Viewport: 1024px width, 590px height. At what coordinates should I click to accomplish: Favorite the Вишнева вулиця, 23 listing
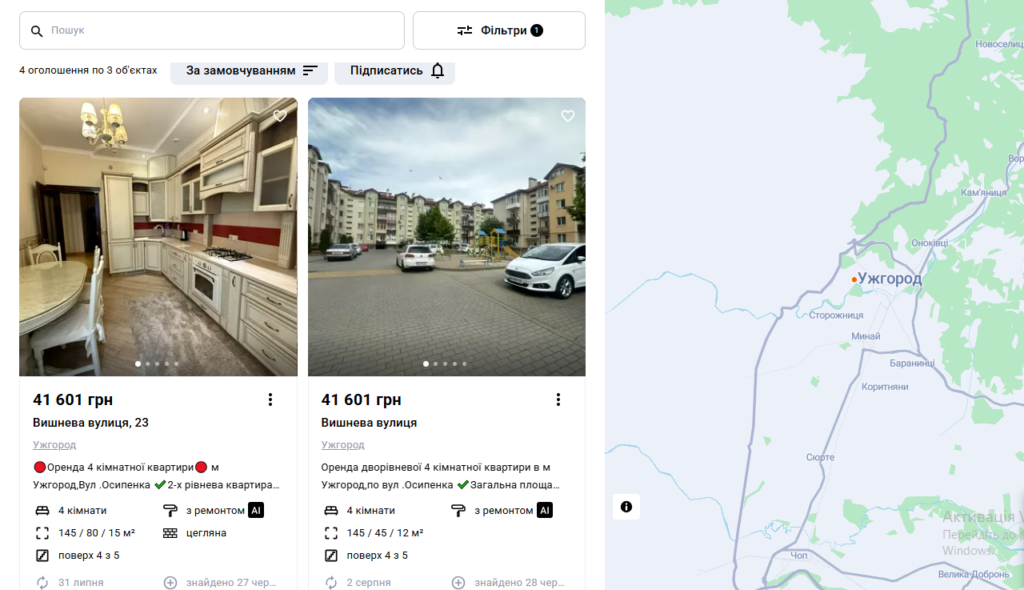280,116
